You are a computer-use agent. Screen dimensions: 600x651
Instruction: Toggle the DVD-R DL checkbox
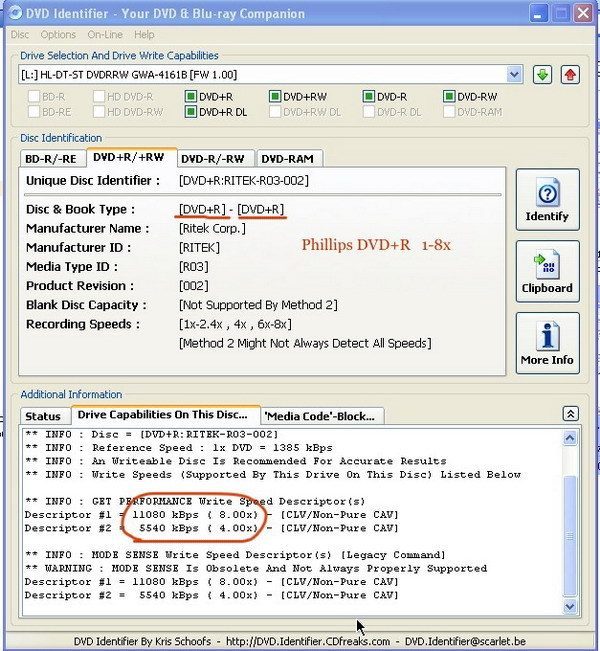[369, 112]
